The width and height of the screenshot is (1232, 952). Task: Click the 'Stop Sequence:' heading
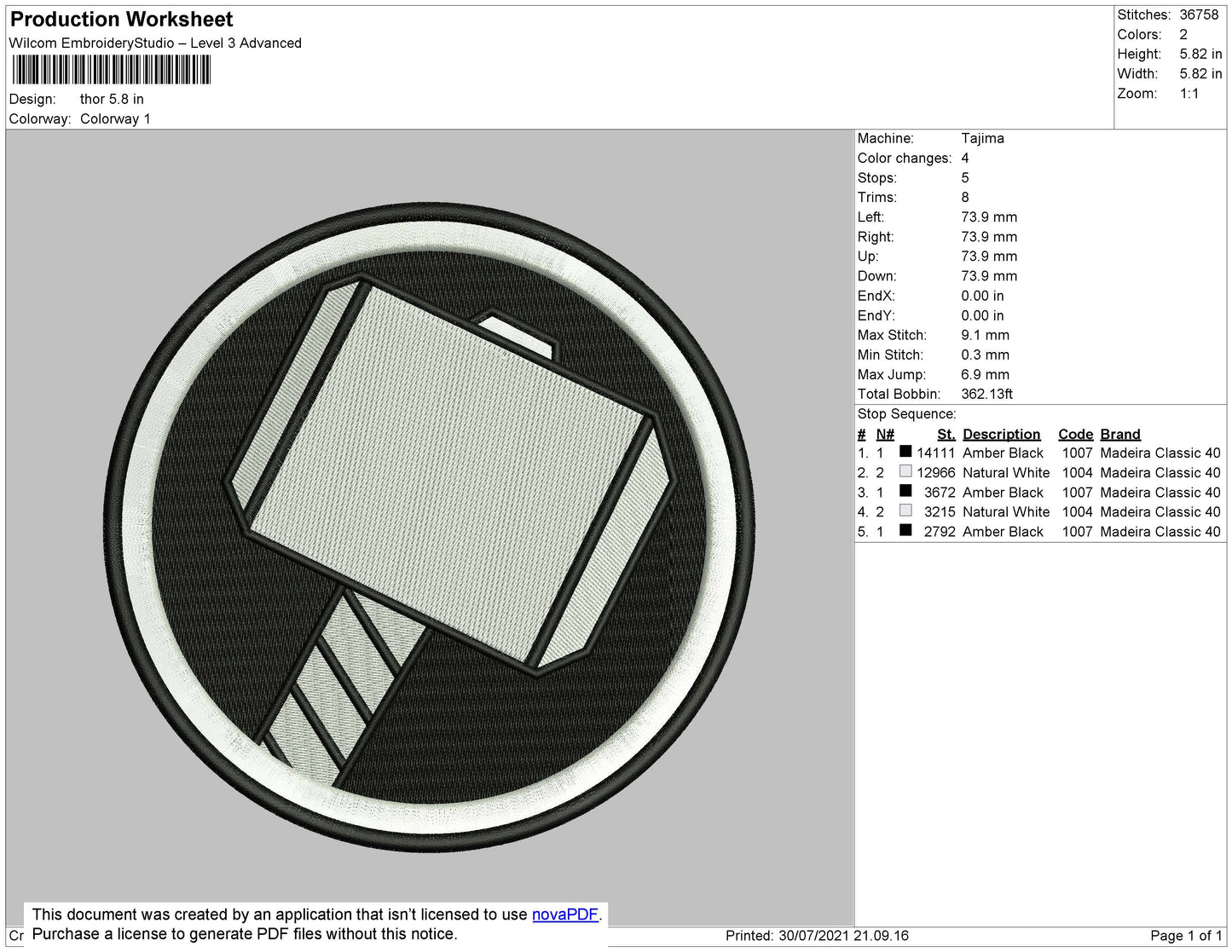pyautogui.click(x=907, y=414)
